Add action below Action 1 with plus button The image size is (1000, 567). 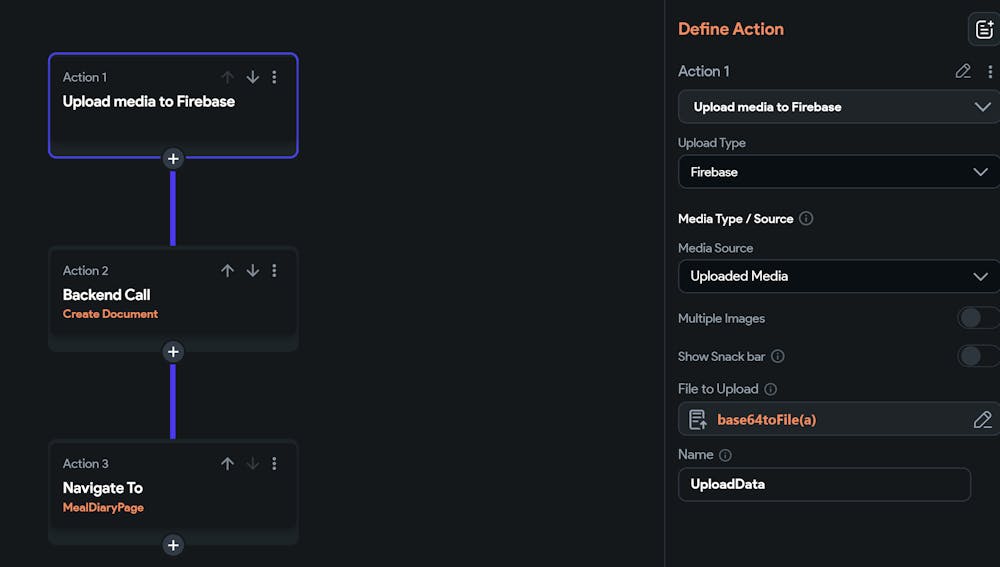(x=173, y=158)
